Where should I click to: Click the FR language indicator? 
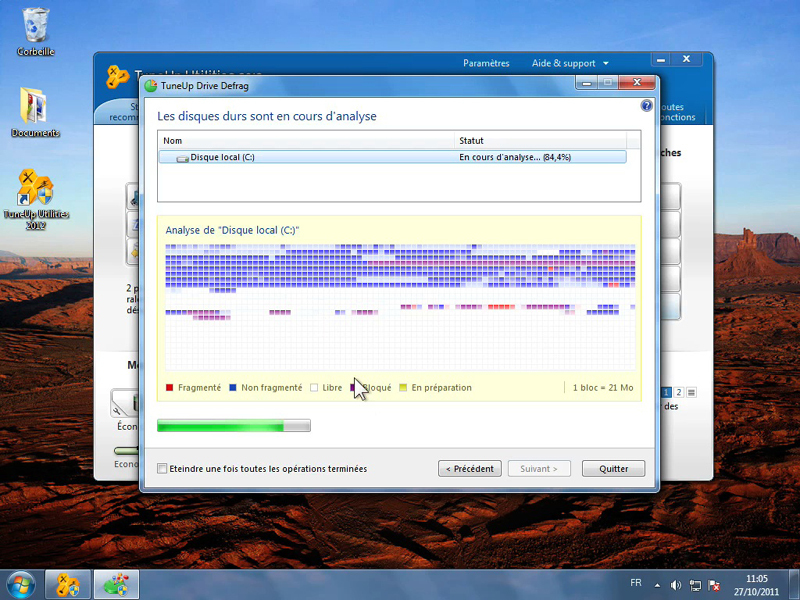coord(636,583)
